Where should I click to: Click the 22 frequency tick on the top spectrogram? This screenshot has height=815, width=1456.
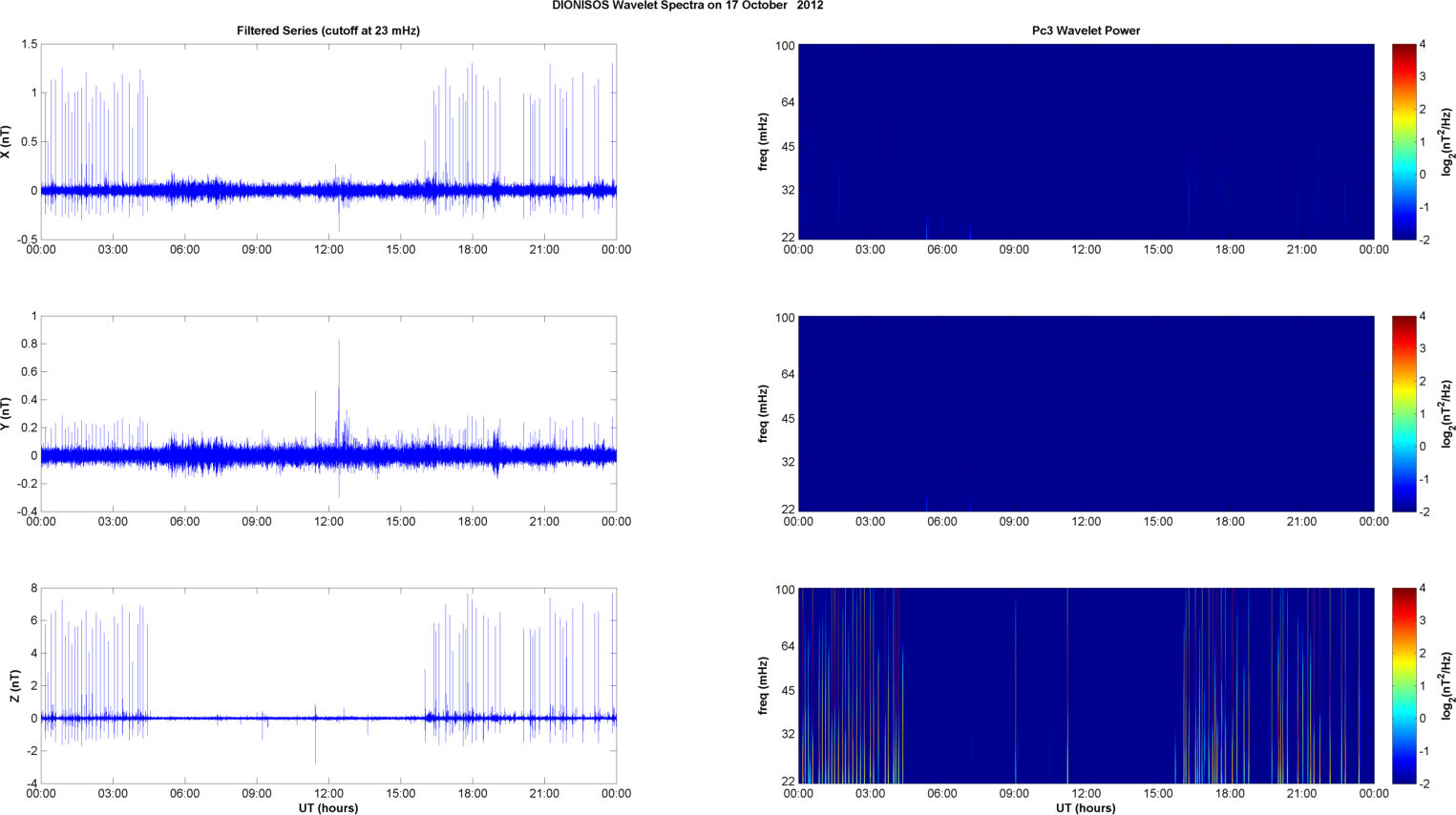(788, 238)
